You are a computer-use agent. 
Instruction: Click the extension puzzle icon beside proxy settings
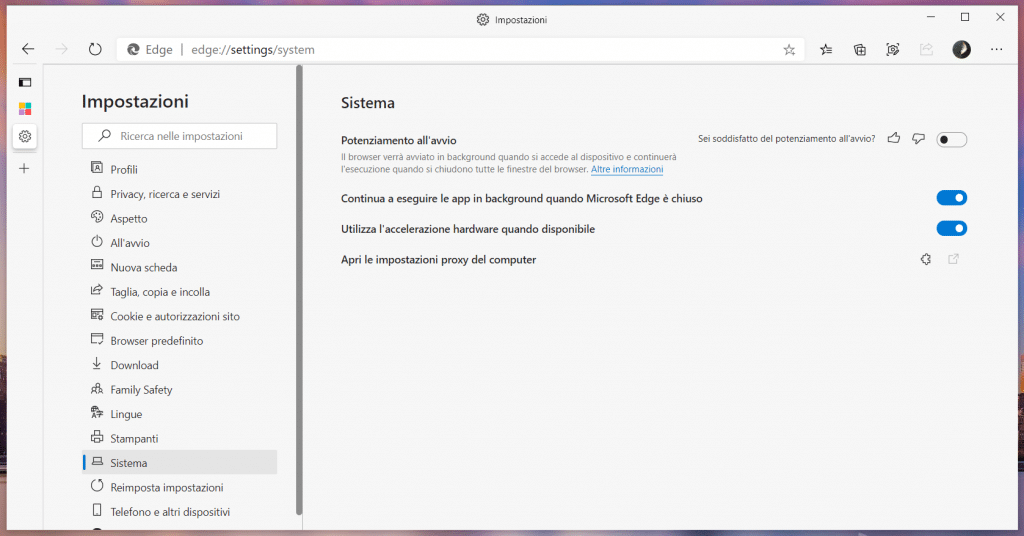(x=926, y=260)
